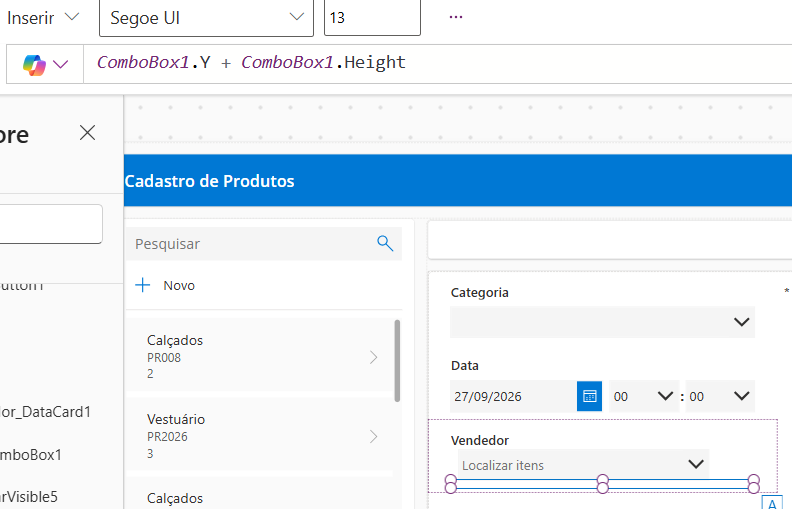Open the Inserir menu

43,18
